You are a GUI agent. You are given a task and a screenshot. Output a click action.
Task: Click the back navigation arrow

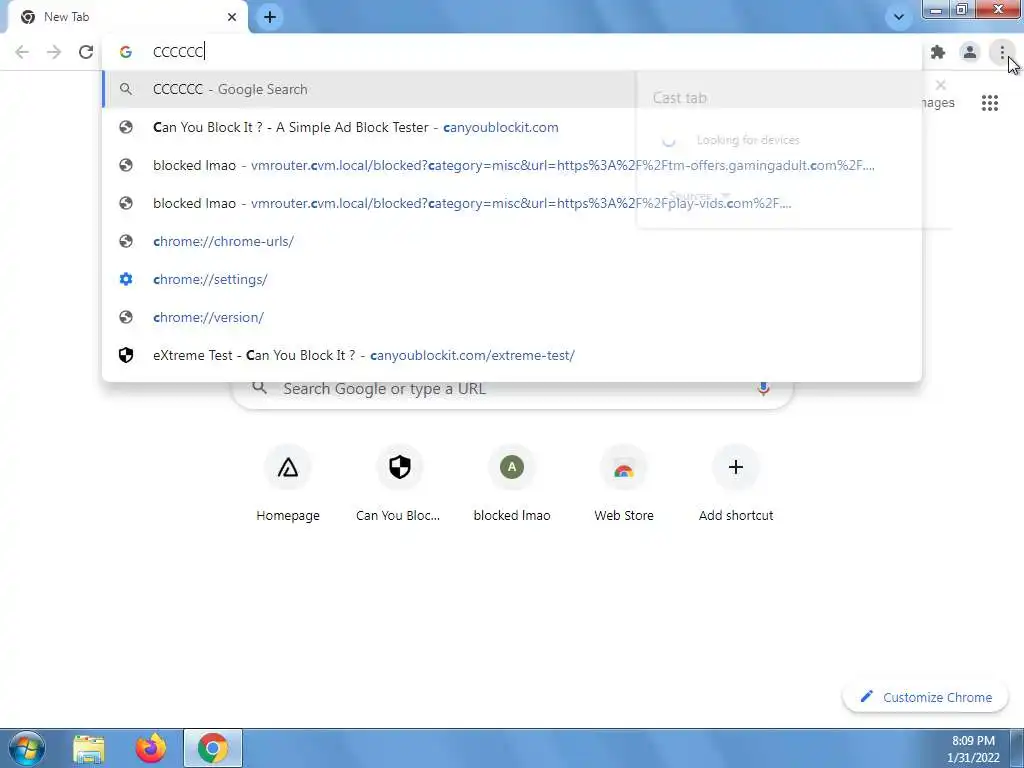[x=22, y=52]
